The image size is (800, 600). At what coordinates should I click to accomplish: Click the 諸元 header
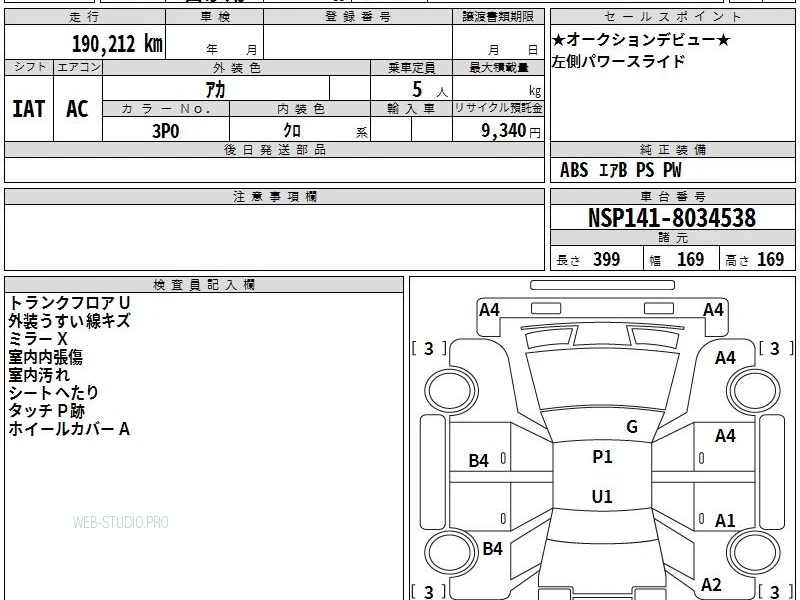point(672,238)
